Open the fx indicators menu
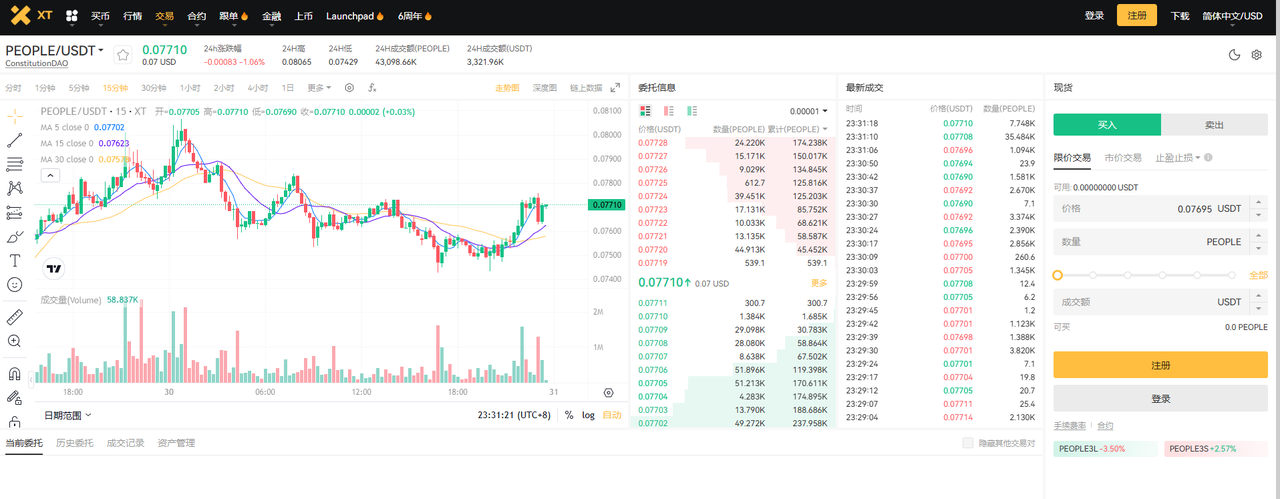 [372, 88]
